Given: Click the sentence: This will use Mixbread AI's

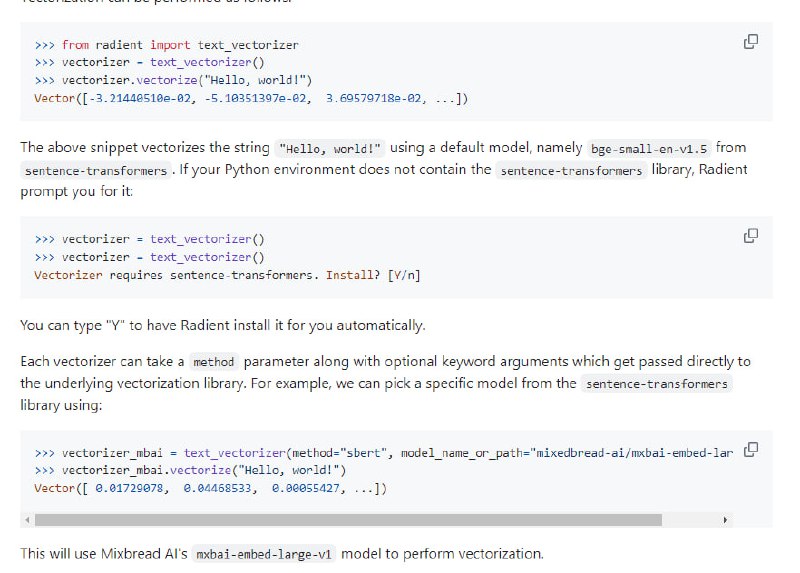Looking at the screenshot, I should pyautogui.click(x=281, y=554).
